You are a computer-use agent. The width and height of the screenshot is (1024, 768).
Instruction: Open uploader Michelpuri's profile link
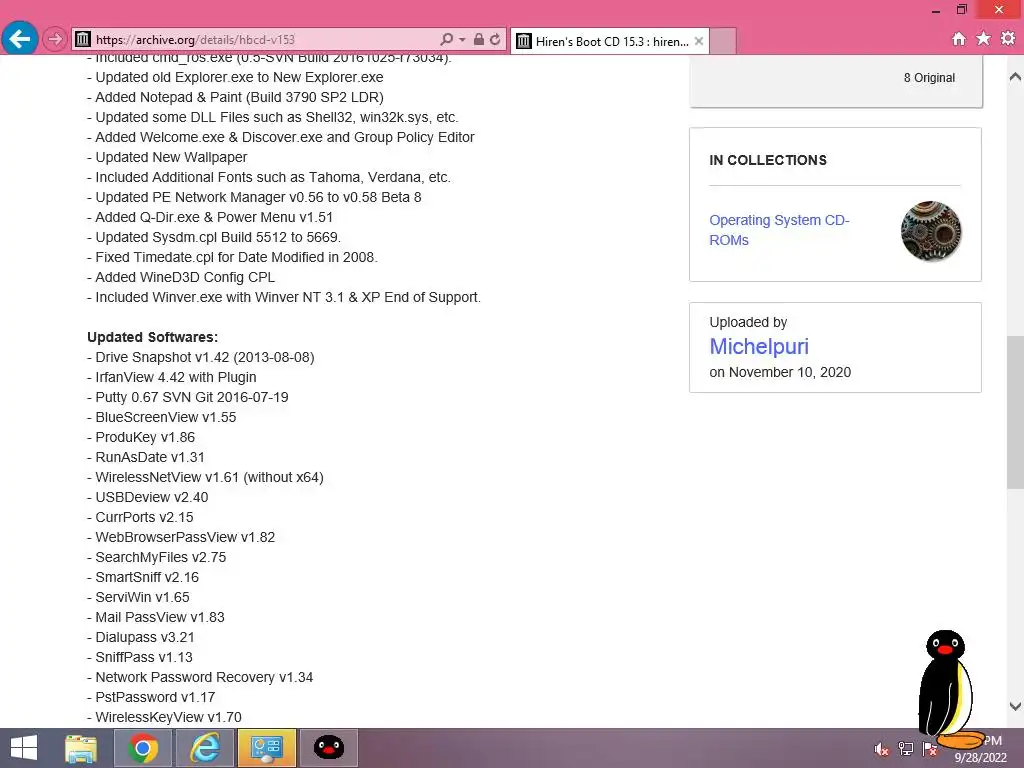click(x=759, y=346)
